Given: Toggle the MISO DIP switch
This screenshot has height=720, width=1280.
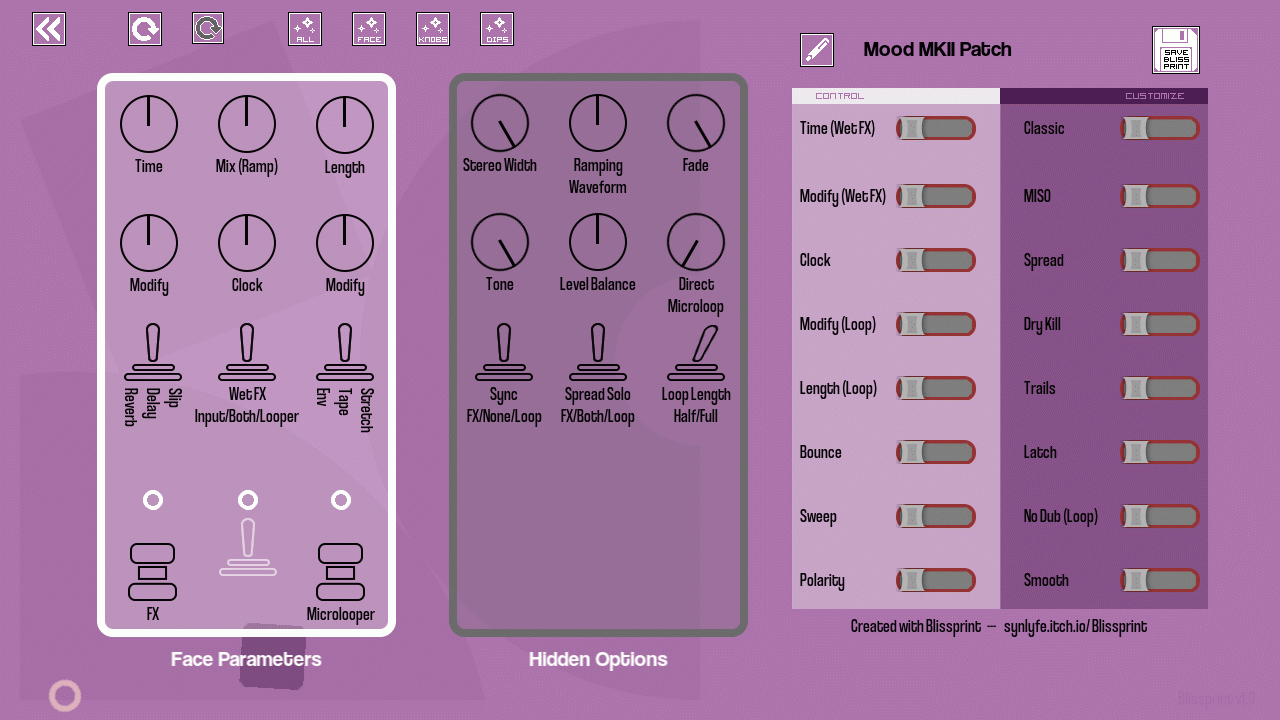Looking at the screenshot, I should (x=1160, y=196).
